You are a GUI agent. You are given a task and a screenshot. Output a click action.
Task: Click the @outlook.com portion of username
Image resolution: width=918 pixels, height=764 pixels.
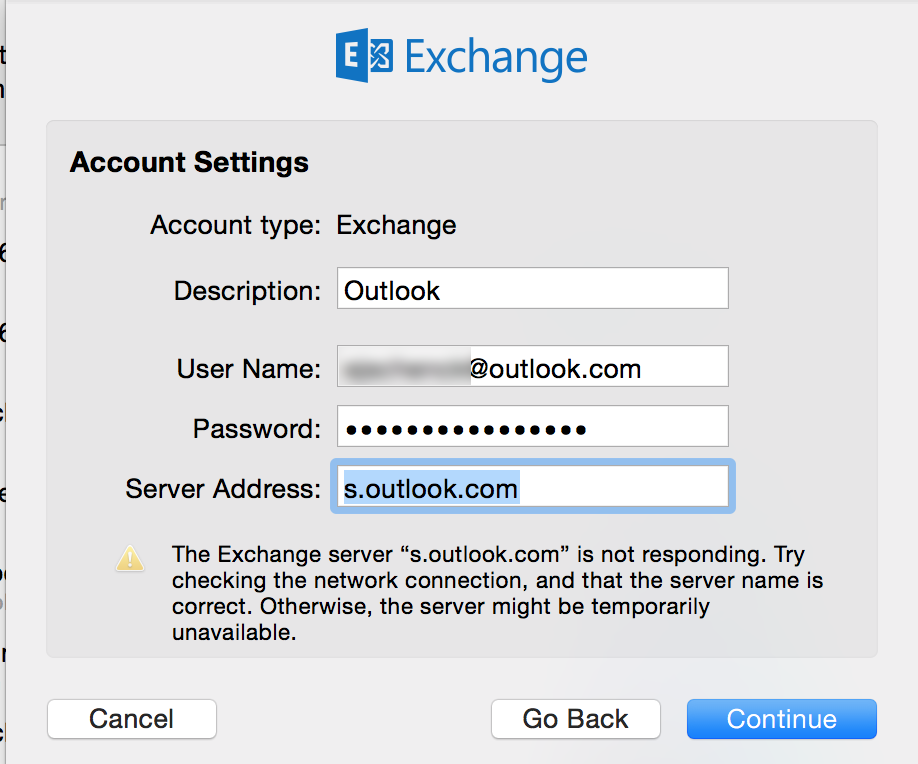(555, 369)
